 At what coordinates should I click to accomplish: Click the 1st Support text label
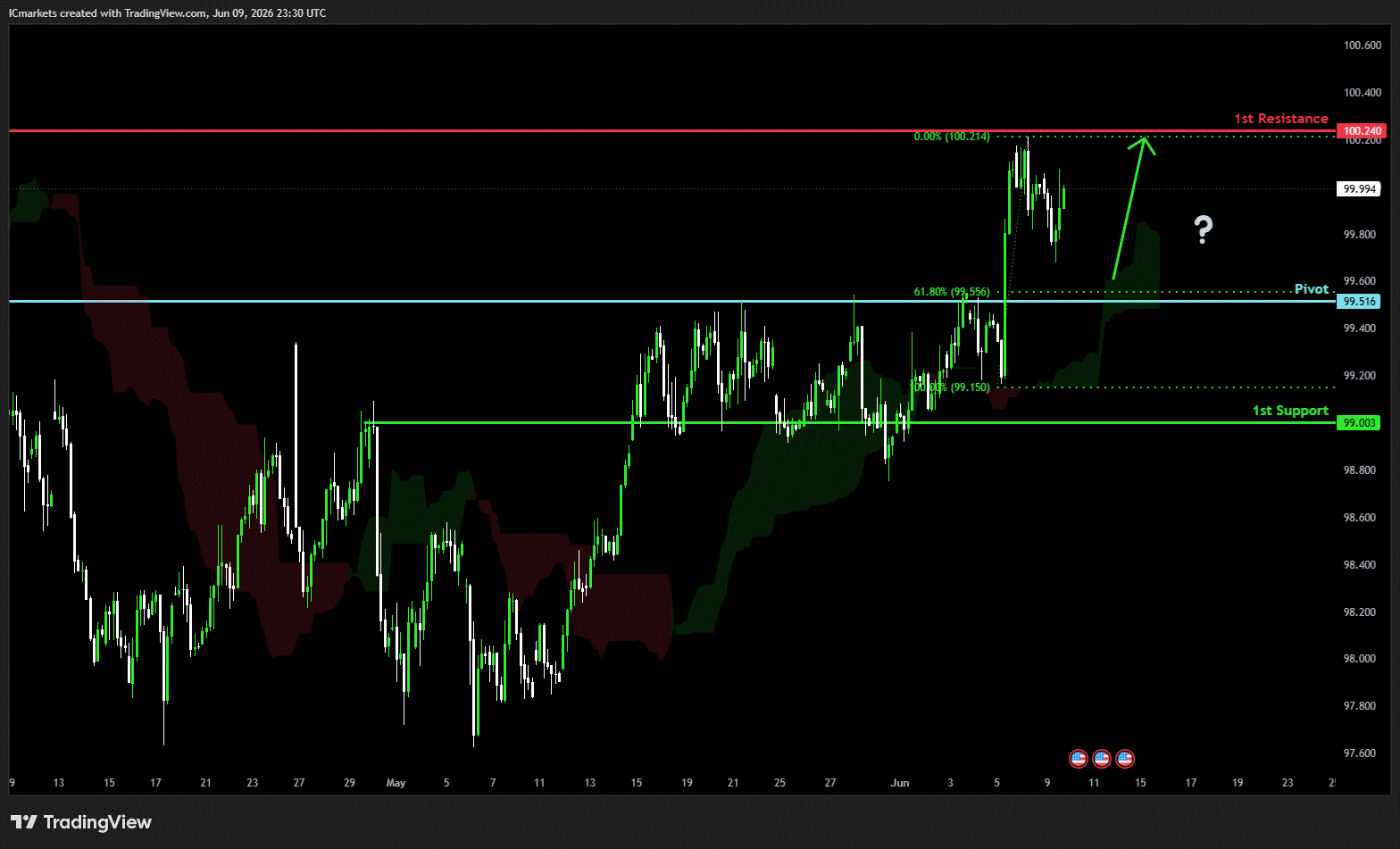(1290, 411)
